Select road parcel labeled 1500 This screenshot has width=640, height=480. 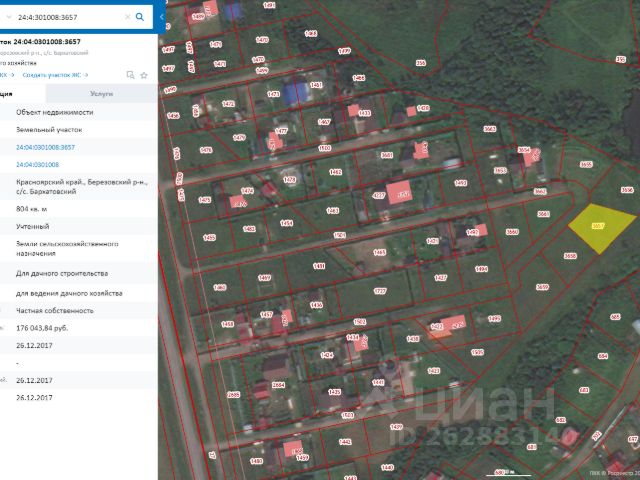[324, 148]
